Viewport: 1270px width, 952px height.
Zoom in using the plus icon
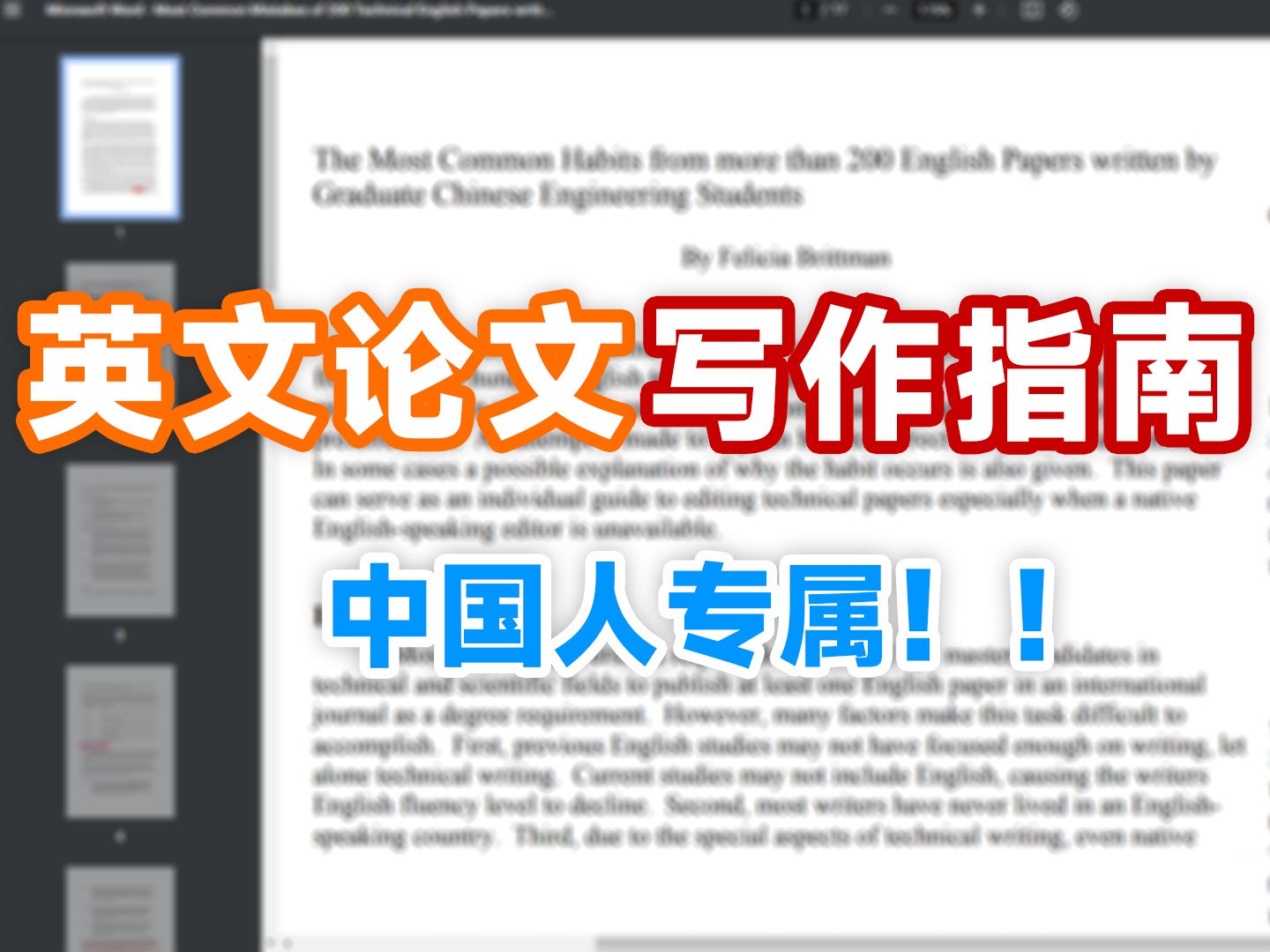(x=979, y=11)
